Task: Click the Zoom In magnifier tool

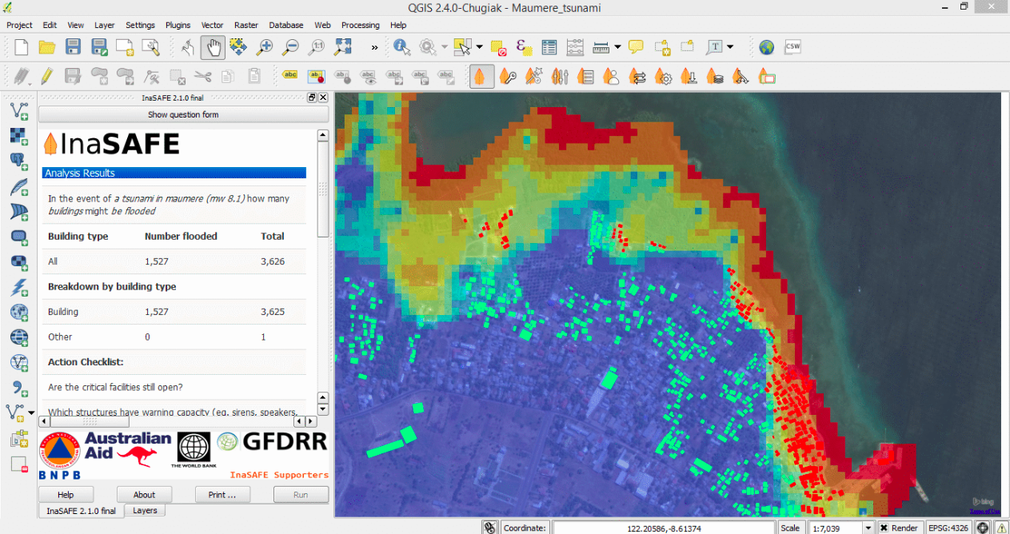Action: [x=264, y=46]
